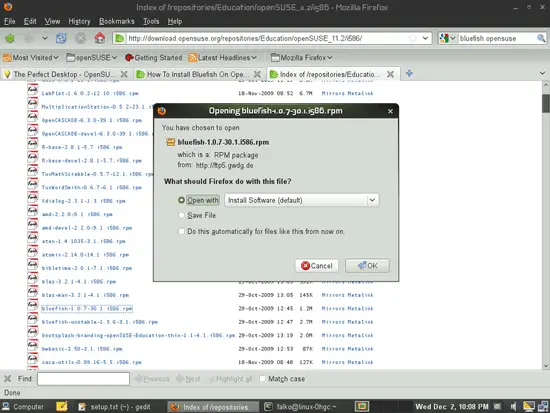Click the Cancel button in dialog

click(317, 266)
